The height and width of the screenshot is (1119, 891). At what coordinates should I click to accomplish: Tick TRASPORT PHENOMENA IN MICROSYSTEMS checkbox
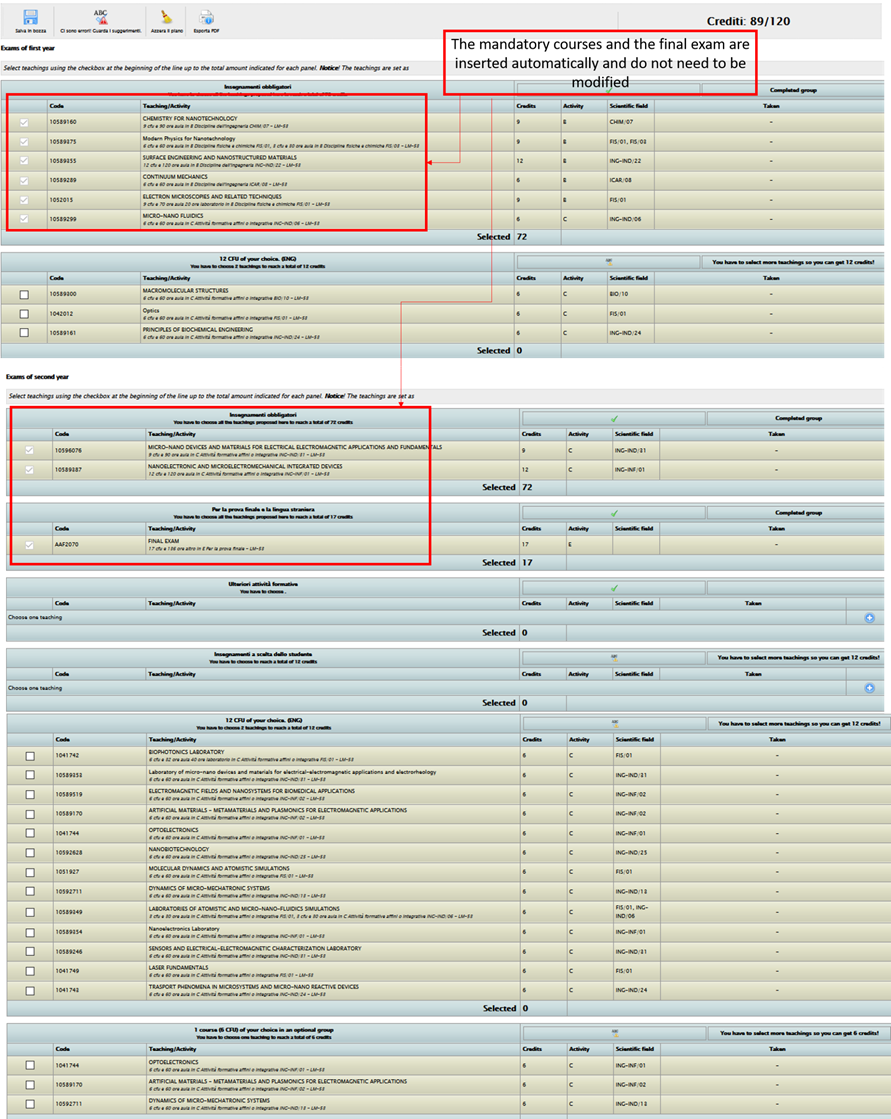click(x=30, y=991)
